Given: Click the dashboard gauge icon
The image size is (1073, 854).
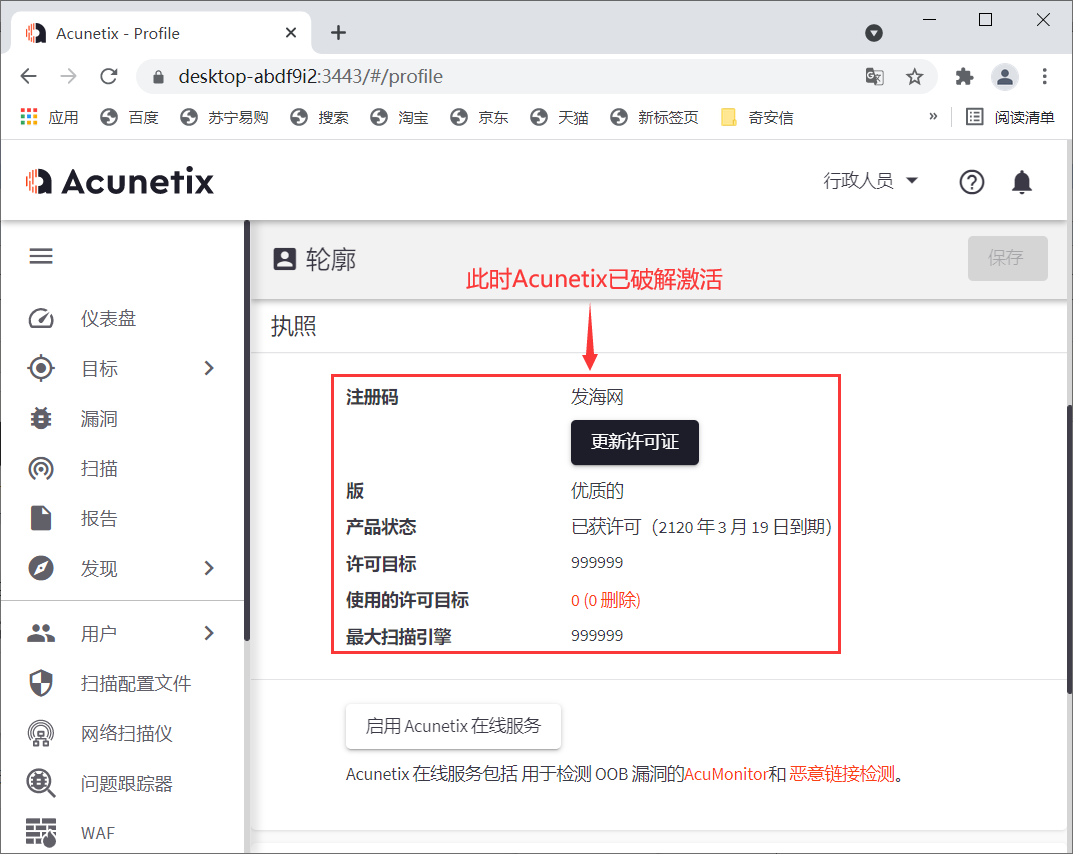Looking at the screenshot, I should click(41, 319).
